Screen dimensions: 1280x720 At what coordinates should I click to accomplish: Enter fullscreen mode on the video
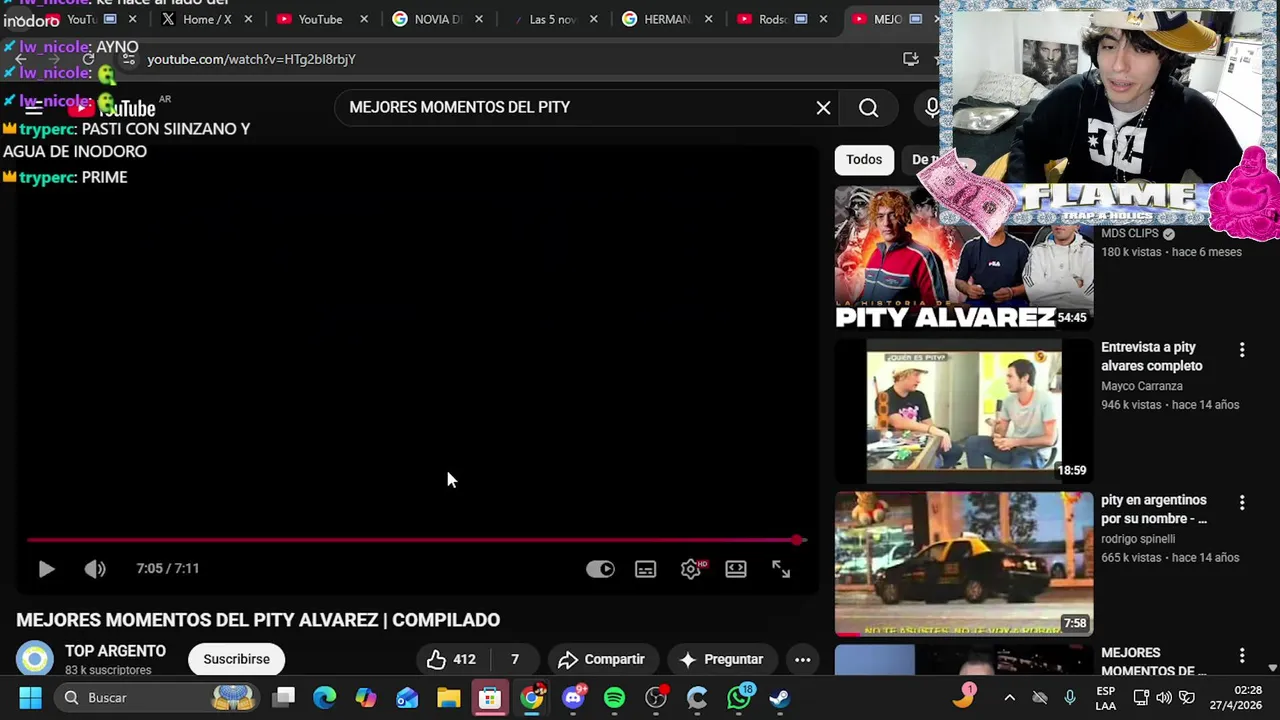pos(781,569)
